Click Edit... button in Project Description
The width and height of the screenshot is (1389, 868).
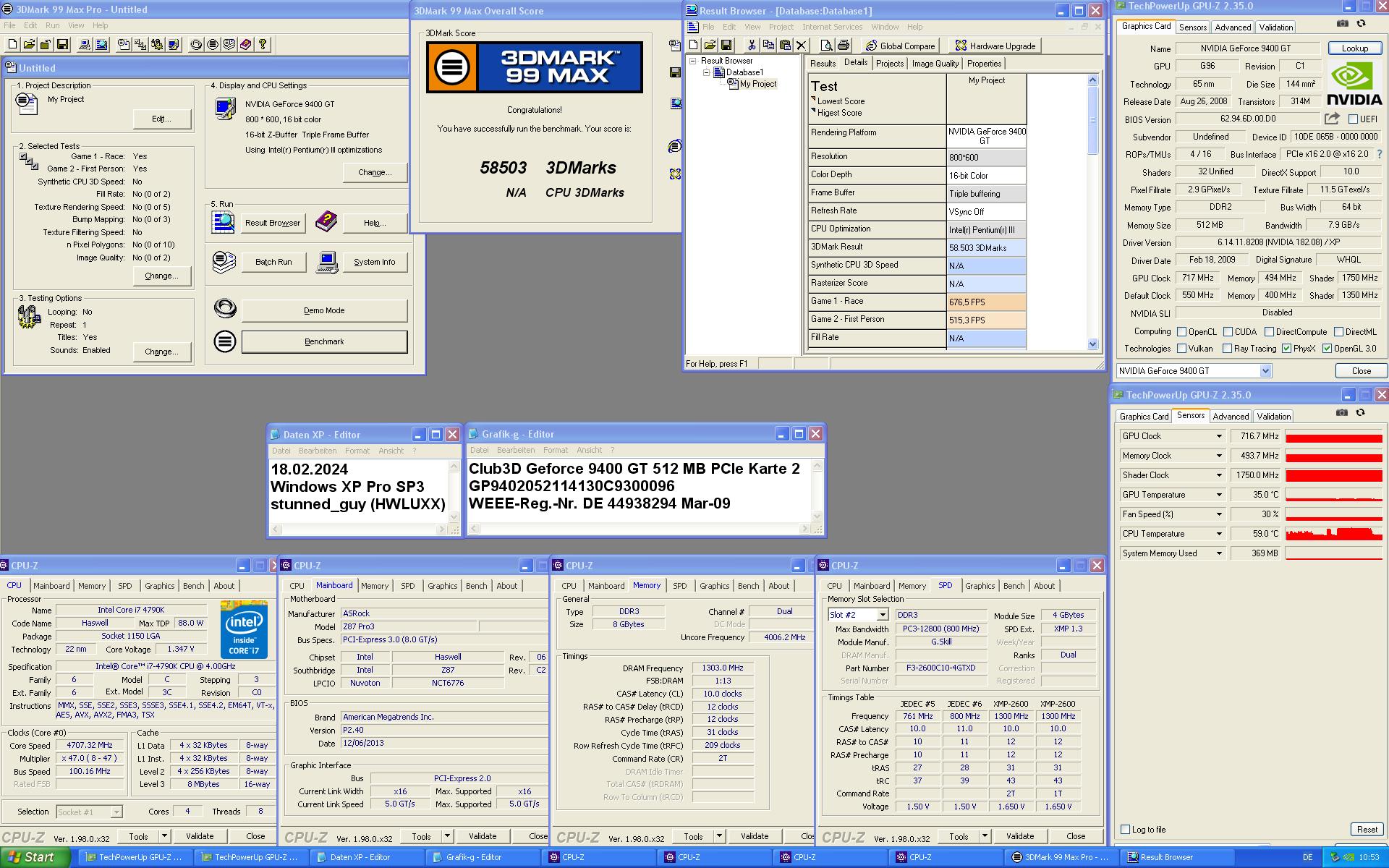pos(161,119)
